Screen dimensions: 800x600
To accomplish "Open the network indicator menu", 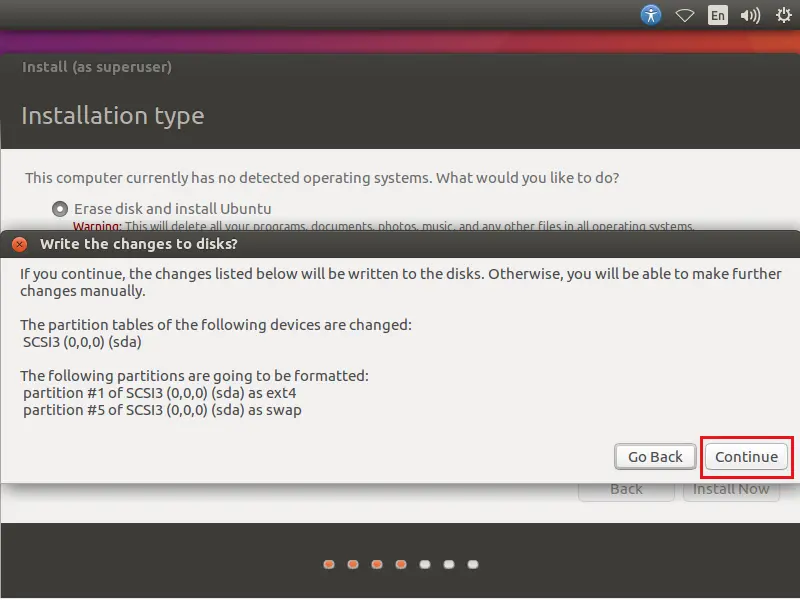I will [x=684, y=15].
